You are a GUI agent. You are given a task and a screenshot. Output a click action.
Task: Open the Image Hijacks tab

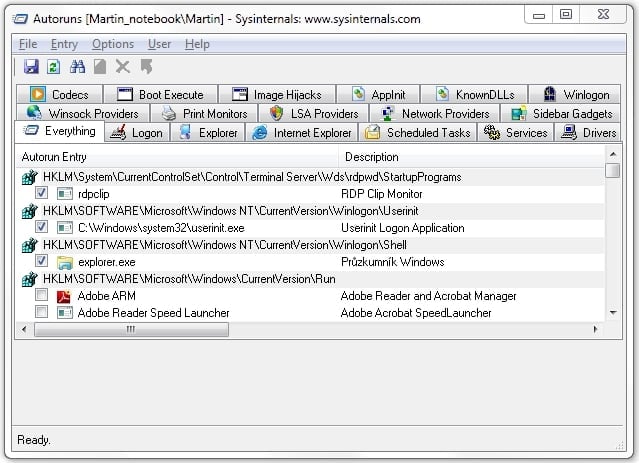tap(277, 94)
